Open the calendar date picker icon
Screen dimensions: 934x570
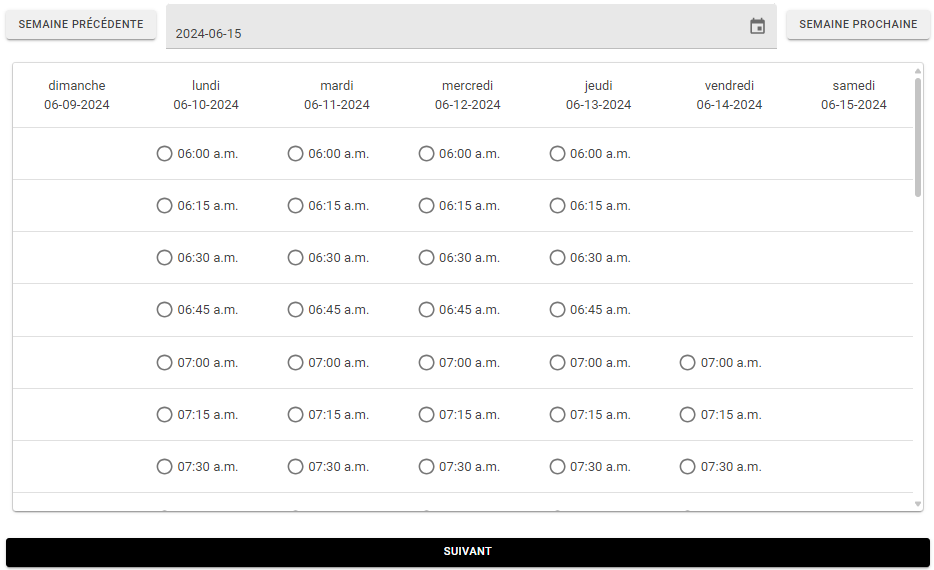pyautogui.click(x=757, y=26)
